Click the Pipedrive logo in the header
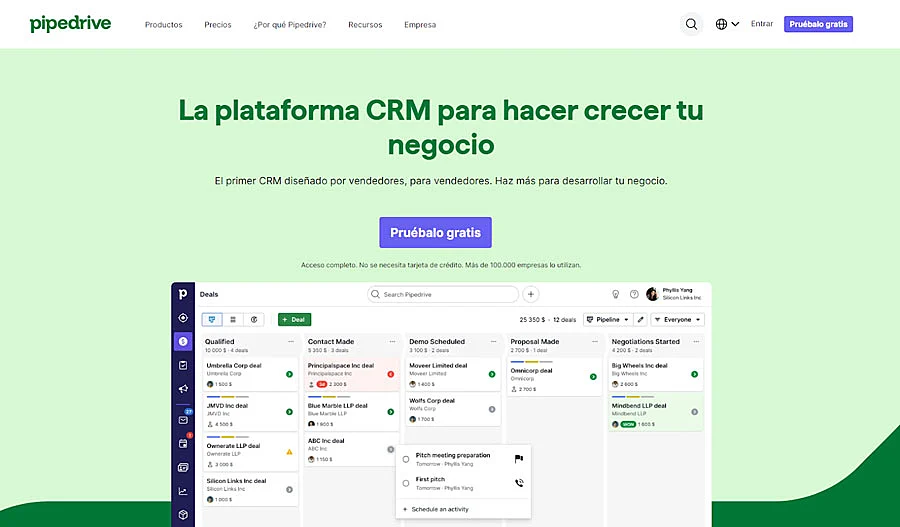Viewport: 900px width, 527px height. click(x=70, y=24)
